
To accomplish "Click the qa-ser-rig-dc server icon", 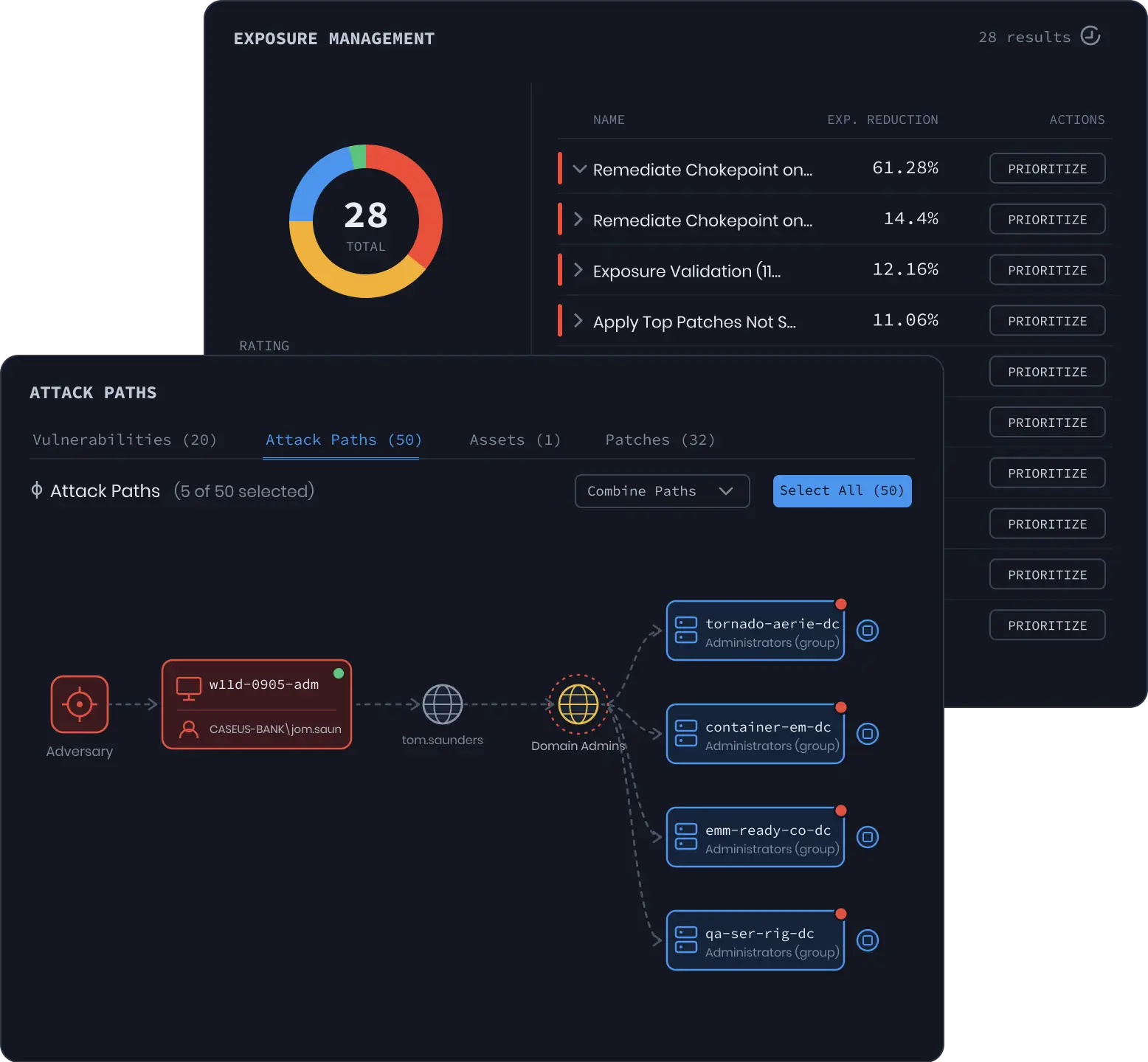I will 686,940.
